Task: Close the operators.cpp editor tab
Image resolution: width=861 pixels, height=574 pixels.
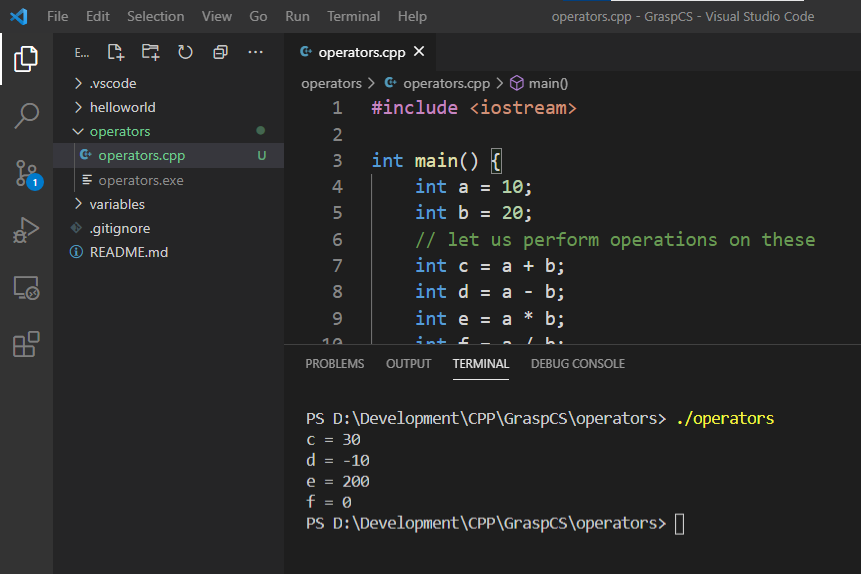Action: point(419,52)
